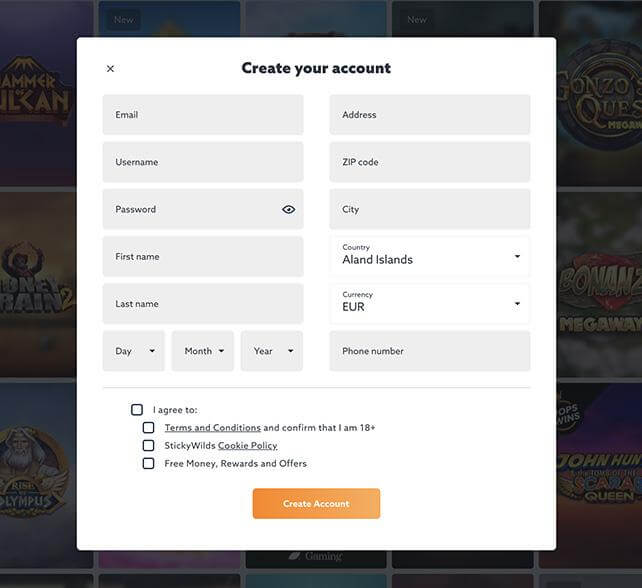
Task: Show password using the eye icon
Action: coord(288,209)
